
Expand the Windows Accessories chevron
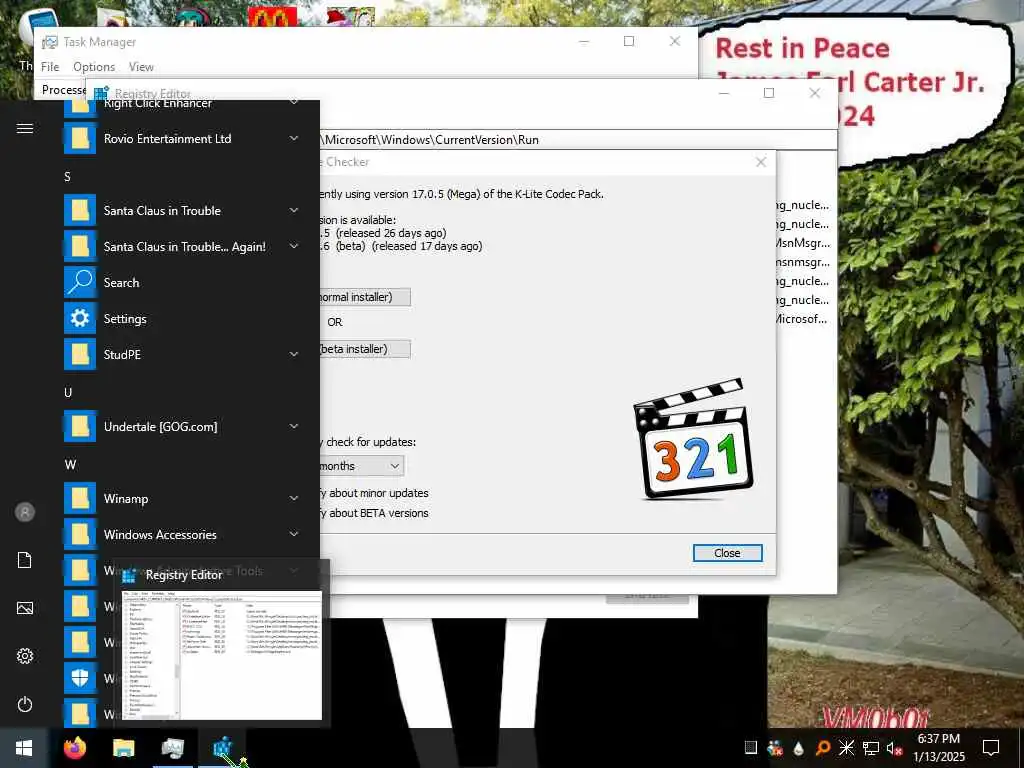294,534
